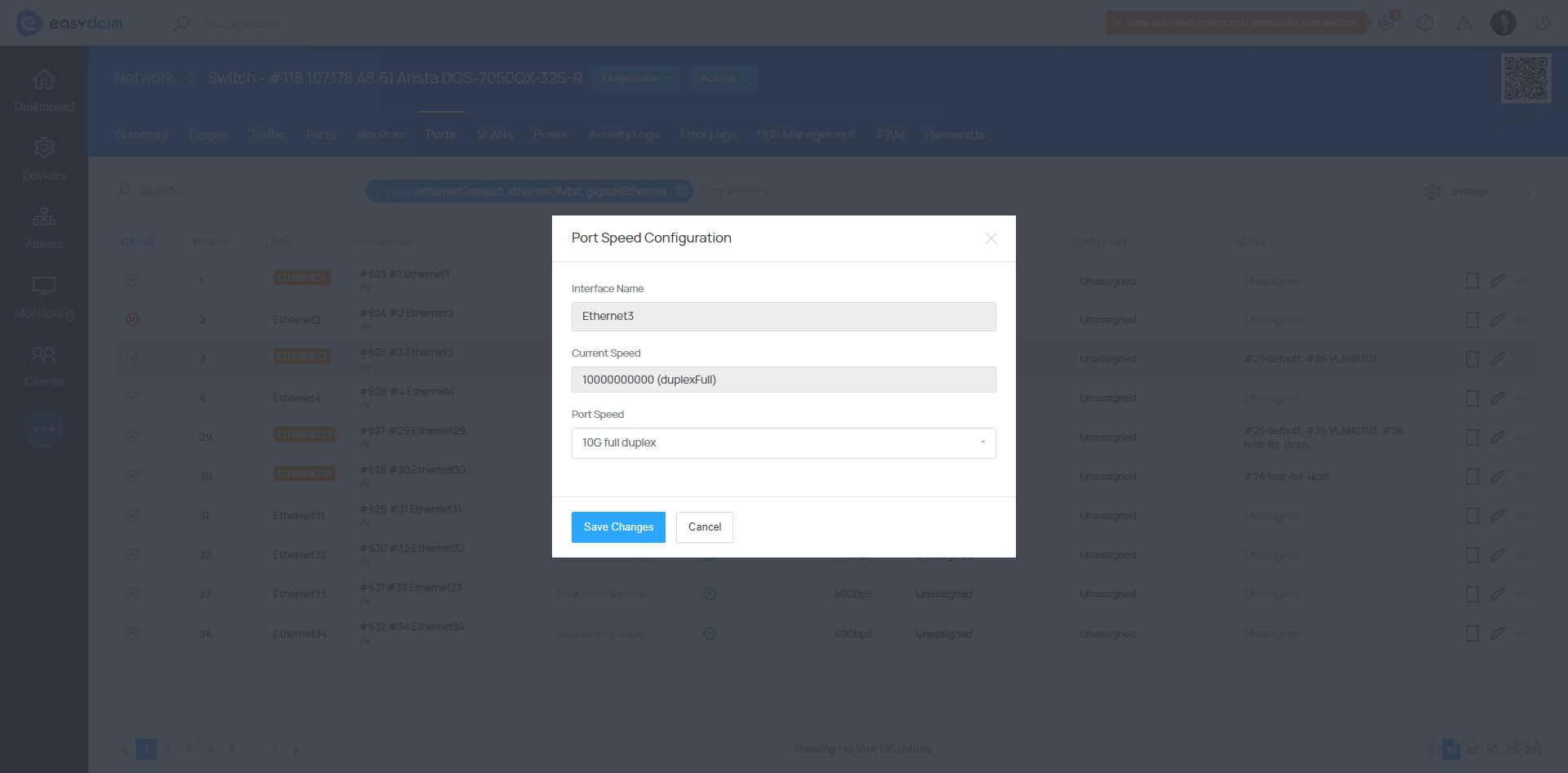
Task: Open the table kebab options menu
Action: pyautogui.click(x=1529, y=191)
